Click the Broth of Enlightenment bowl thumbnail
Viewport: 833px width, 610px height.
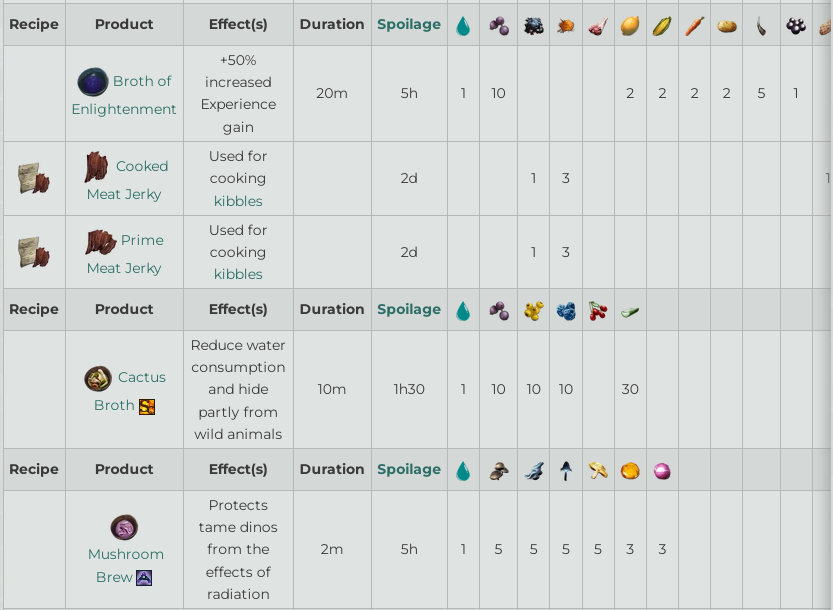(x=93, y=81)
